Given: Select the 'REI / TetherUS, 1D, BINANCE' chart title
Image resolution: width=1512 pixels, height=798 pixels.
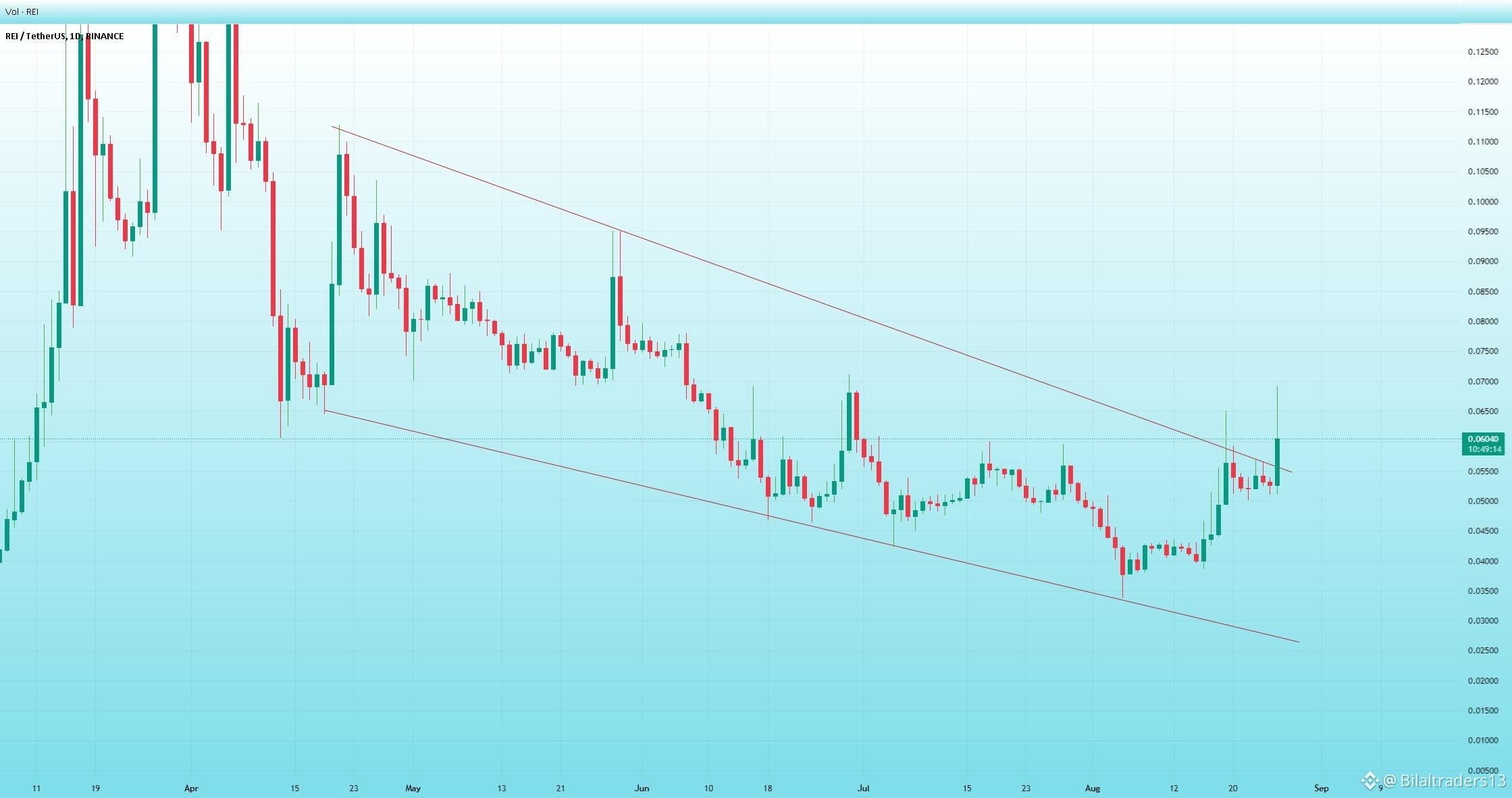Looking at the screenshot, I should [65, 36].
